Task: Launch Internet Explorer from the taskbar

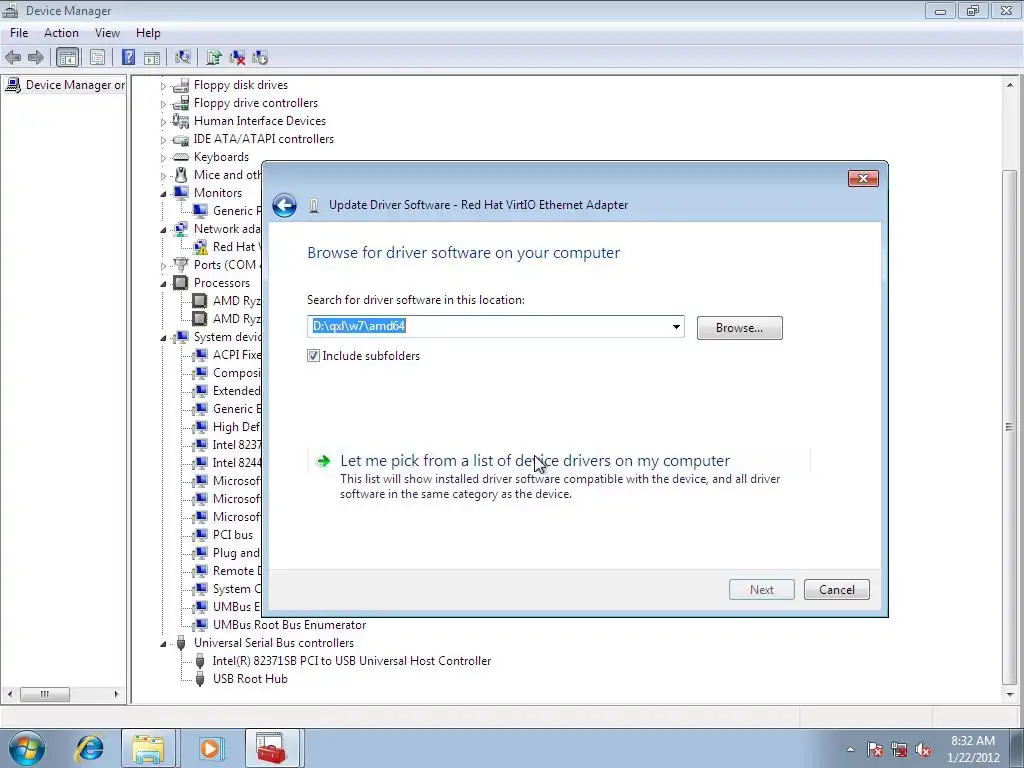Action: click(x=89, y=748)
